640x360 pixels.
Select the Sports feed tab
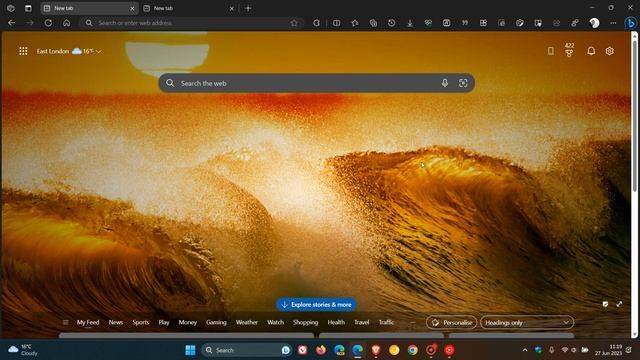pos(140,322)
